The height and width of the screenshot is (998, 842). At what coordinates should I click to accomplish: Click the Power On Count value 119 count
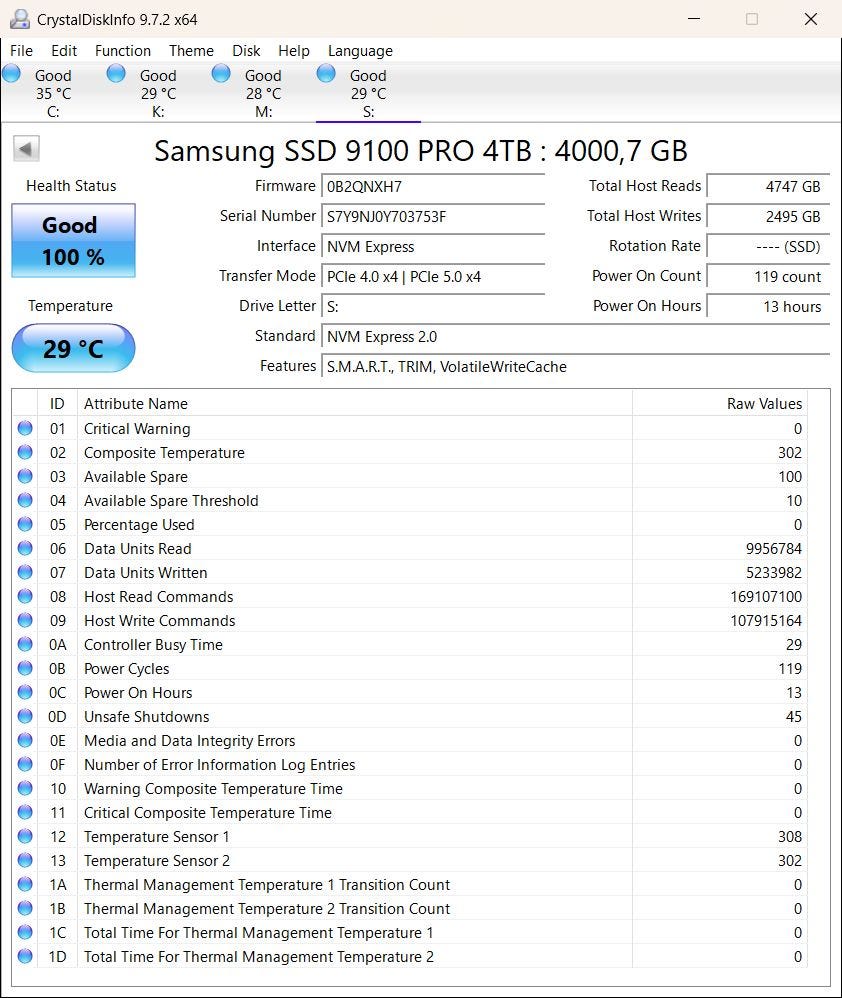(768, 276)
